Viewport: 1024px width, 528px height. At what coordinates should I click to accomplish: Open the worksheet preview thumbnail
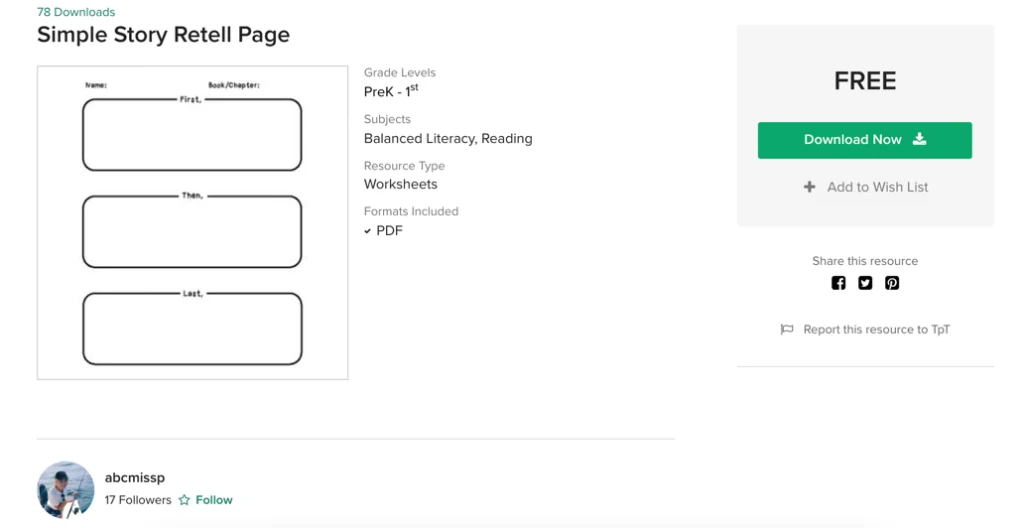pos(193,222)
